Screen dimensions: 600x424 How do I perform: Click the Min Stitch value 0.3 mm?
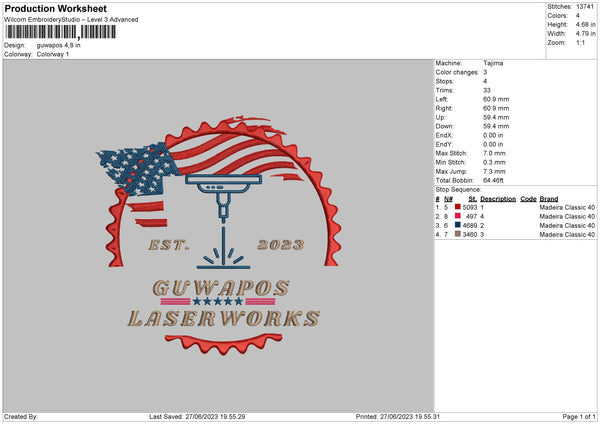[x=494, y=162]
